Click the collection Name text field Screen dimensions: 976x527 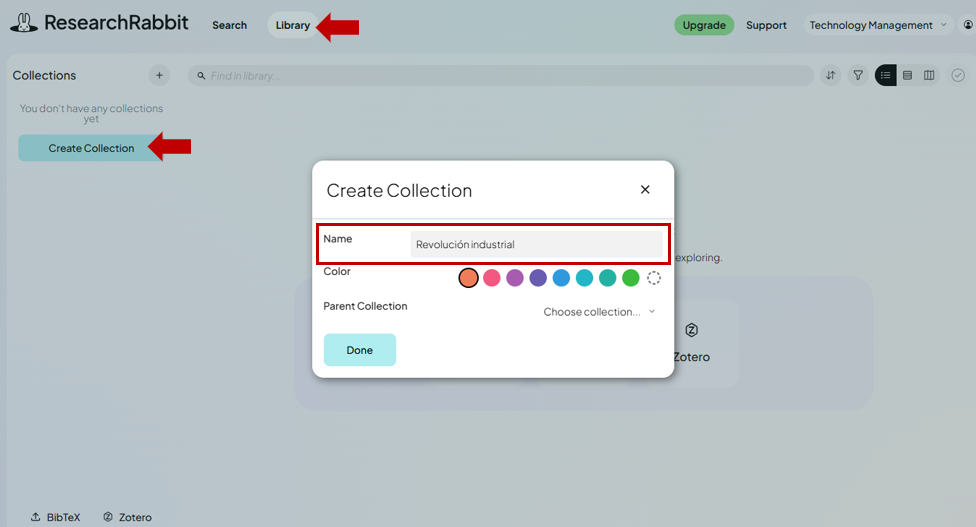click(x=536, y=244)
